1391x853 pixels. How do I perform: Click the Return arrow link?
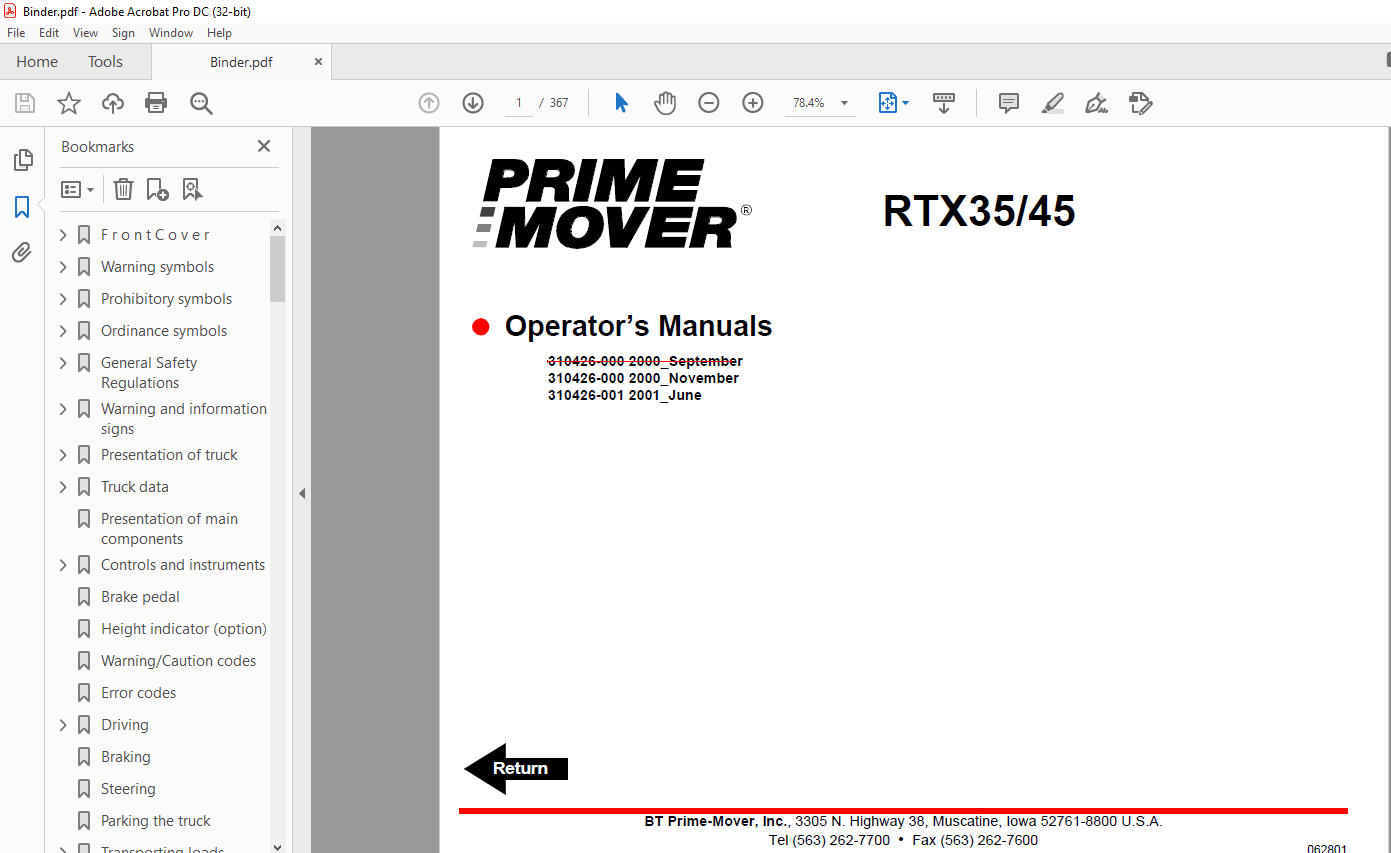(x=516, y=768)
